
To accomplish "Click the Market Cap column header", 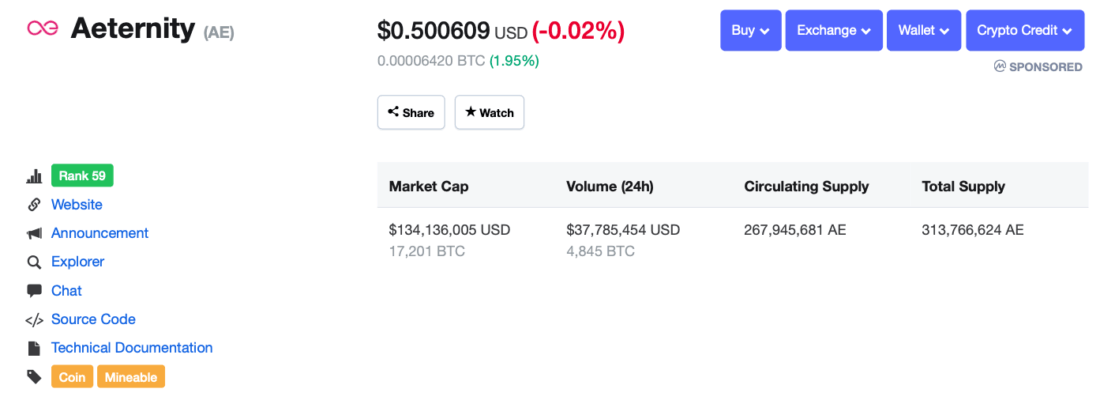I will click(428, 186).
